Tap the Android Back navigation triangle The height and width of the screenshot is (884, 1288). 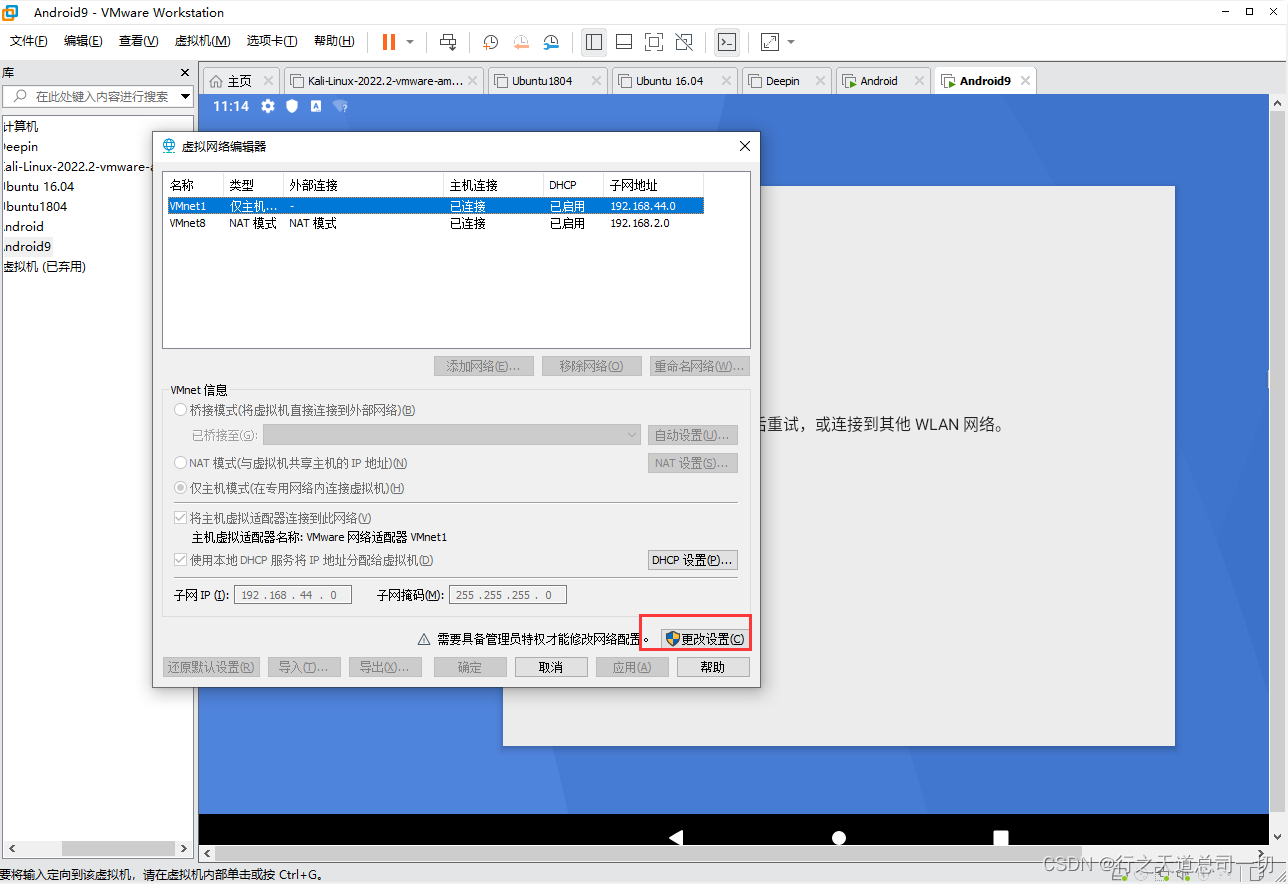[x=676, y=837]
